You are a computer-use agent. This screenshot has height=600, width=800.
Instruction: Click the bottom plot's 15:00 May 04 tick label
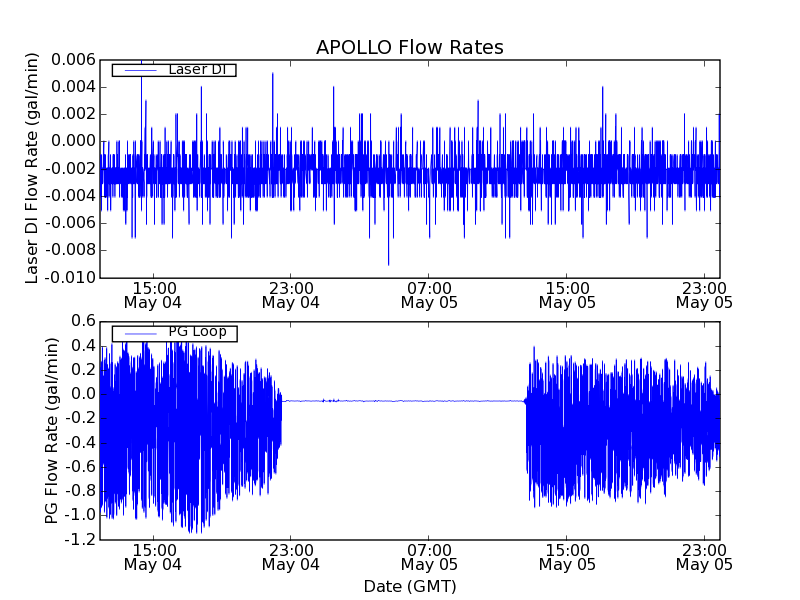pos(152,556)
